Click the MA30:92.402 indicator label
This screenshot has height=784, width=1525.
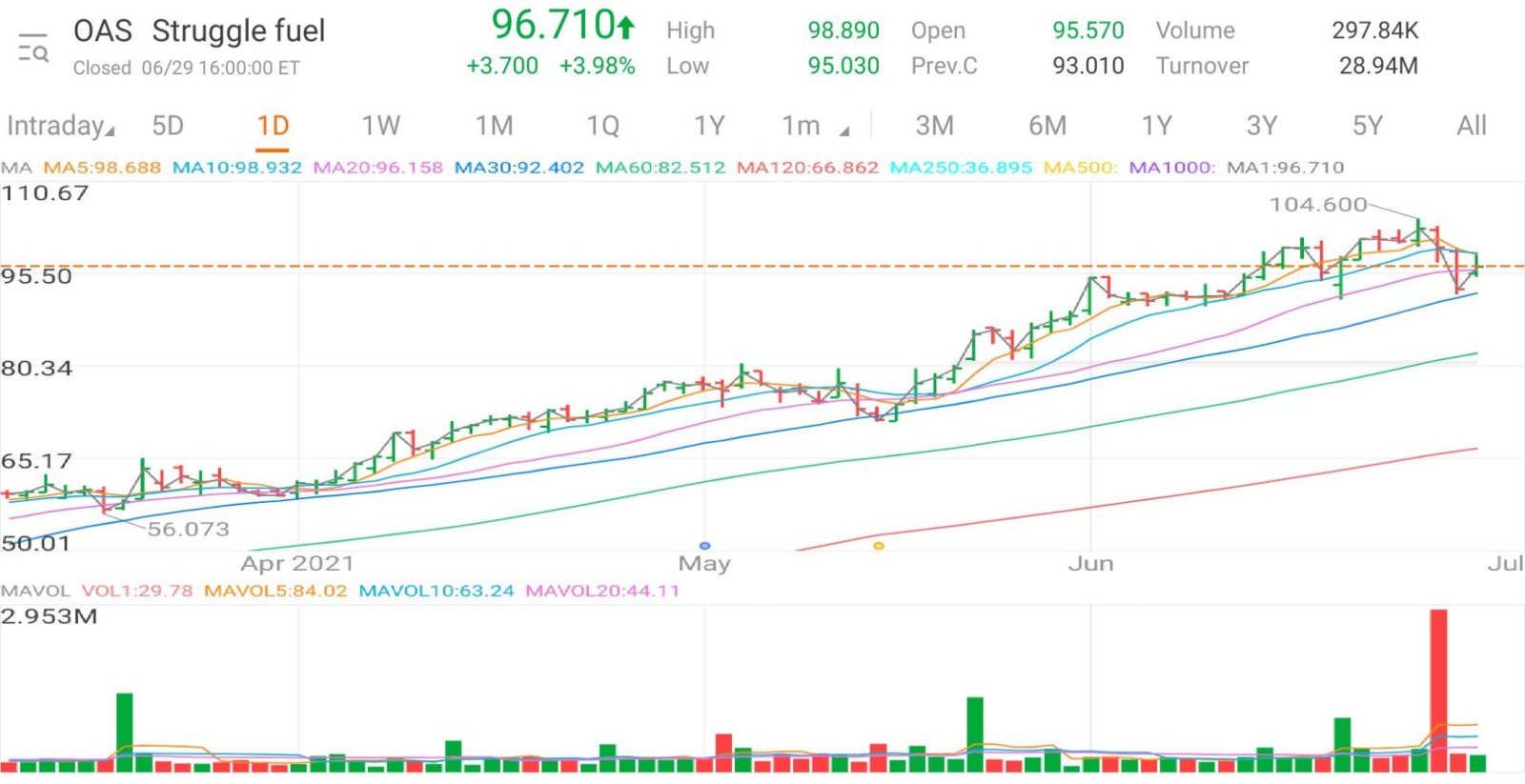coord(519,168)
